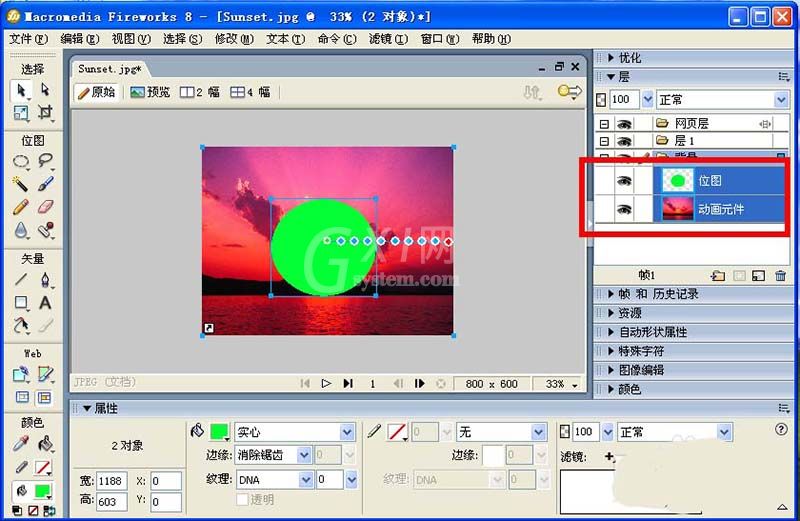This screenshot has width=800, height=521.
Task: Switch to the 预览 view tab
Action: click(x=149, y=92)
